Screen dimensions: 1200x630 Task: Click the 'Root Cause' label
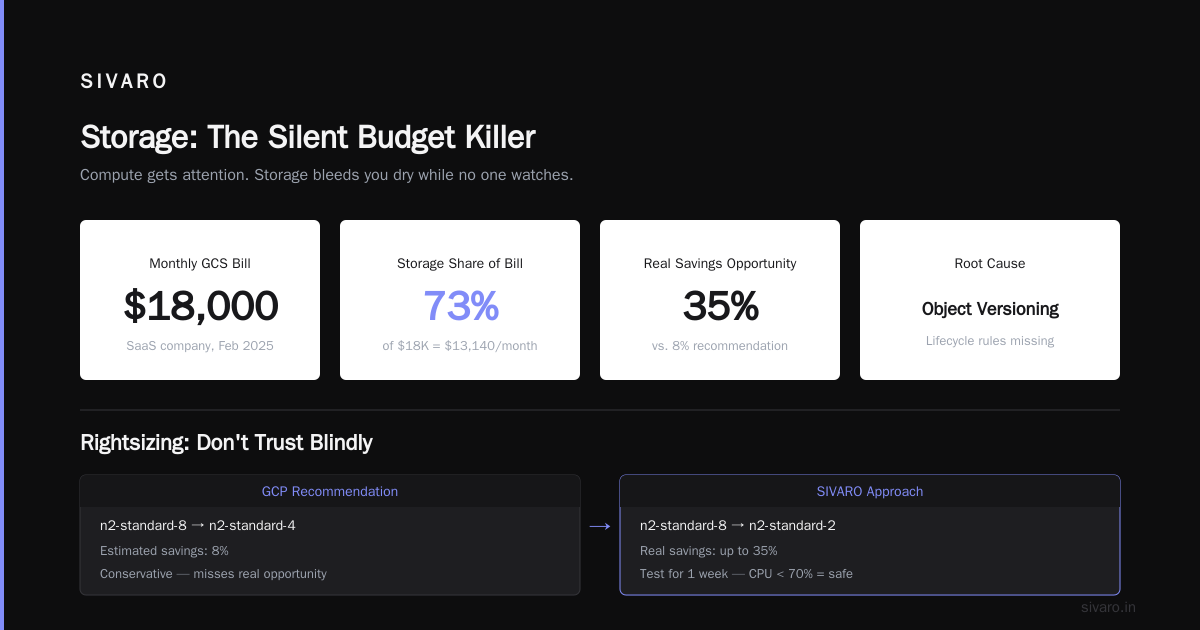(990, 264)
